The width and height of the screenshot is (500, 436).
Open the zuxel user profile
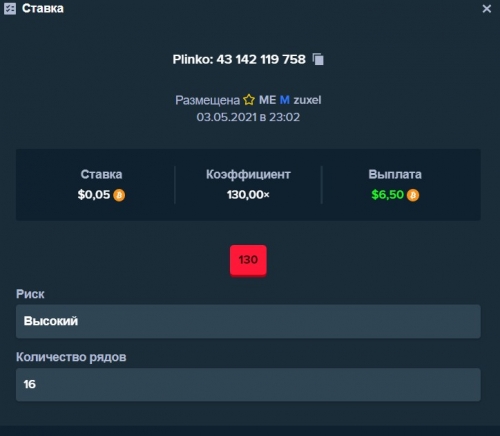pos(307,100)
